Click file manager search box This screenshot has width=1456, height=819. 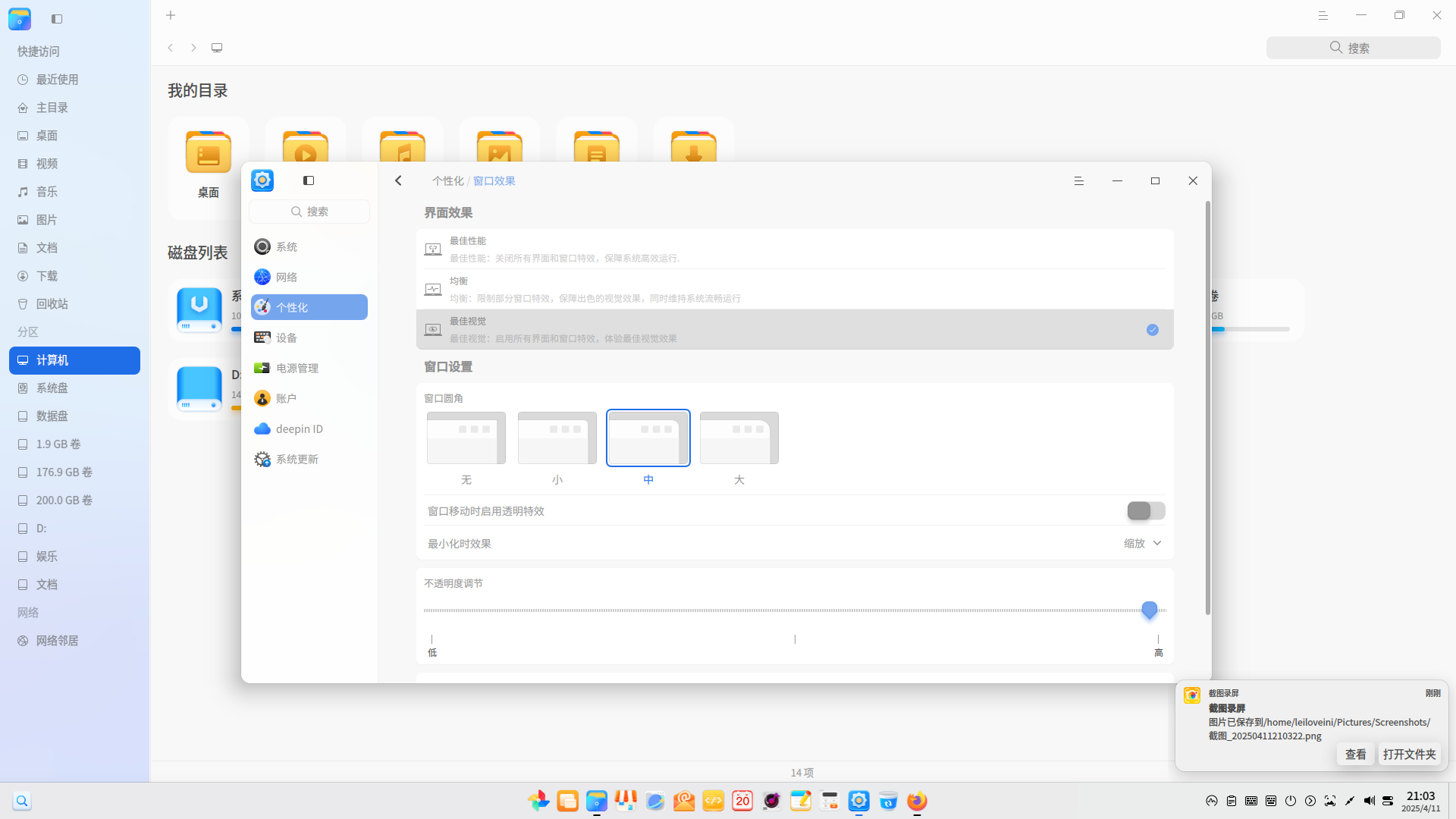[1353, 48]
